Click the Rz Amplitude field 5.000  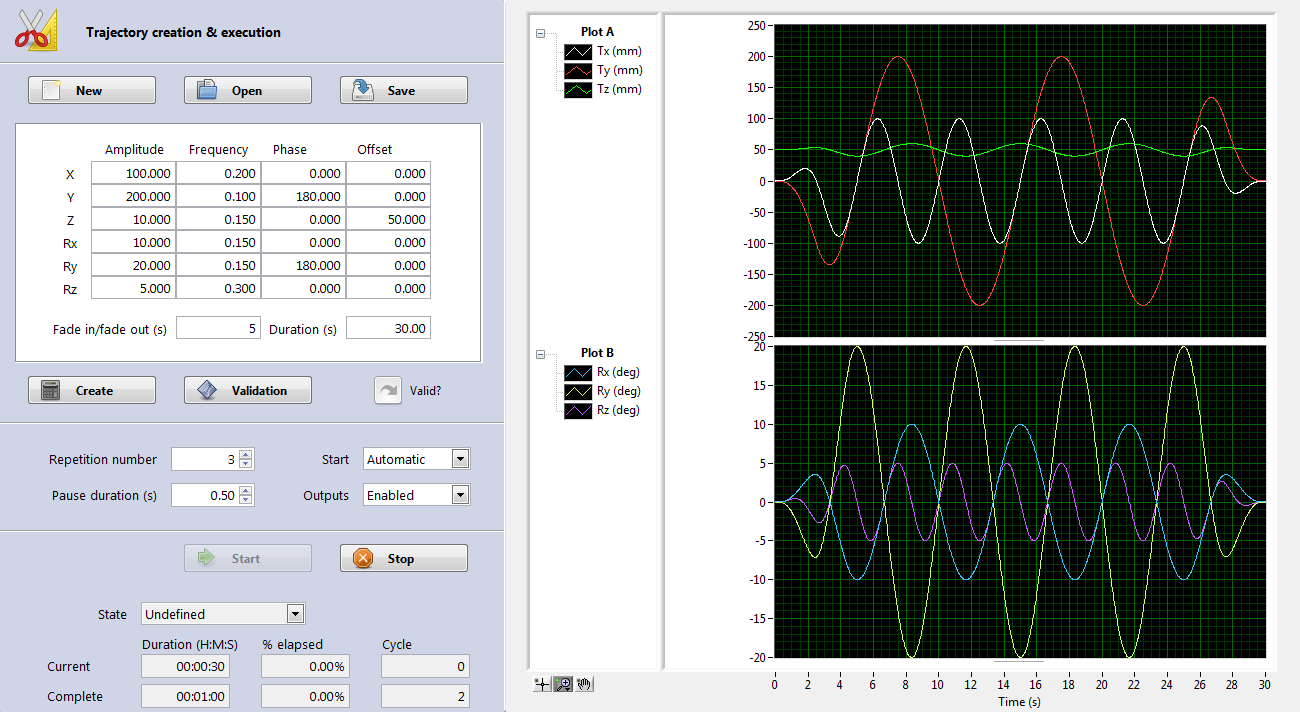pos(134,288)
